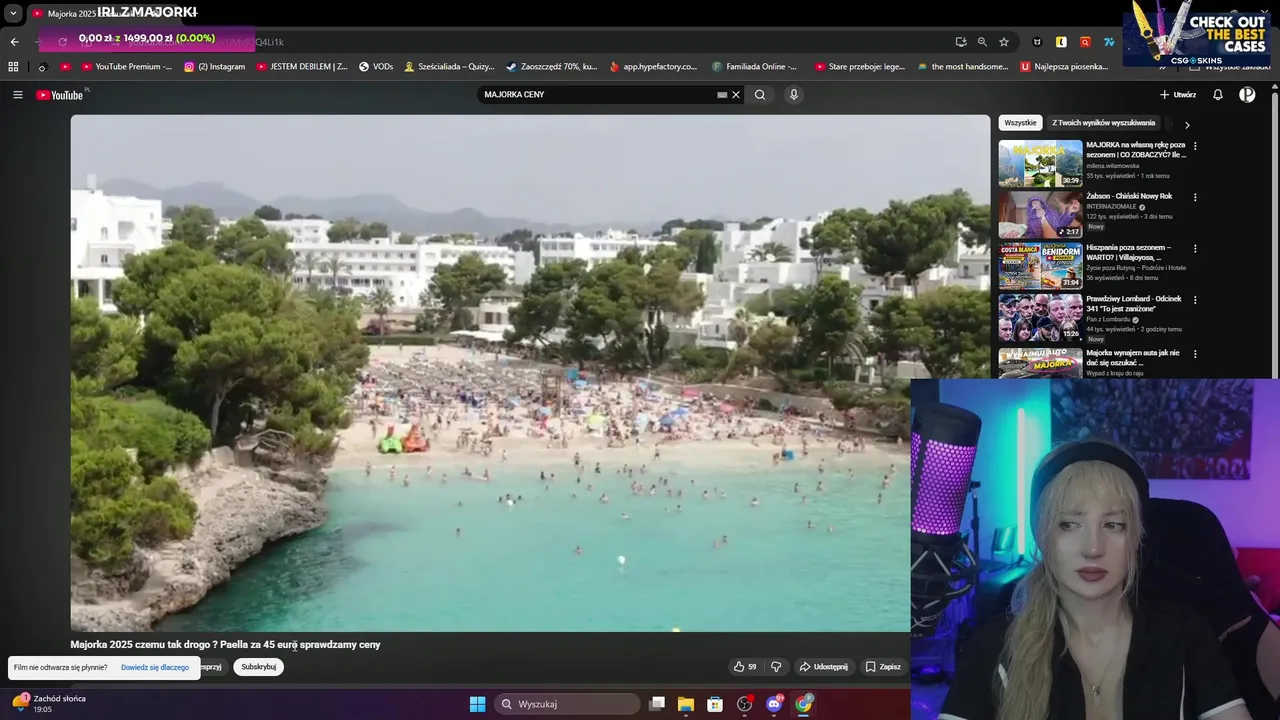
Task: Open the Stare przeboje bookmark
Action: (860, 67)
